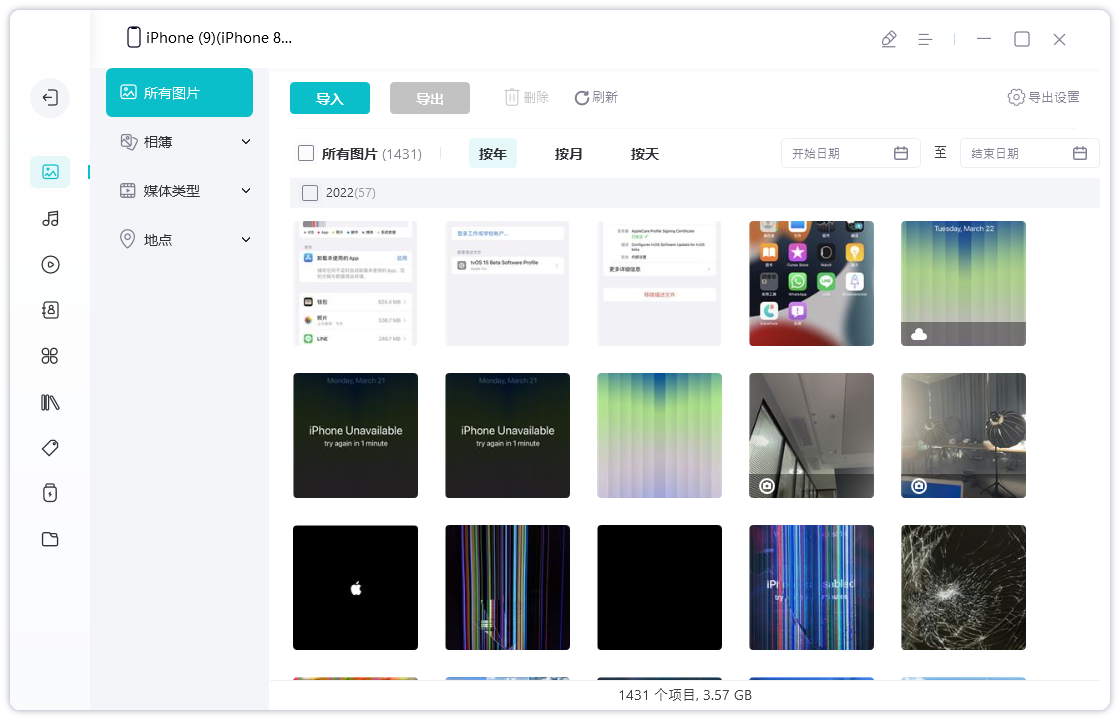Open the Videos section from the sidebar
Image resolution: width=1120 pixels, height=720 pixels.
[x=50, y=264]
